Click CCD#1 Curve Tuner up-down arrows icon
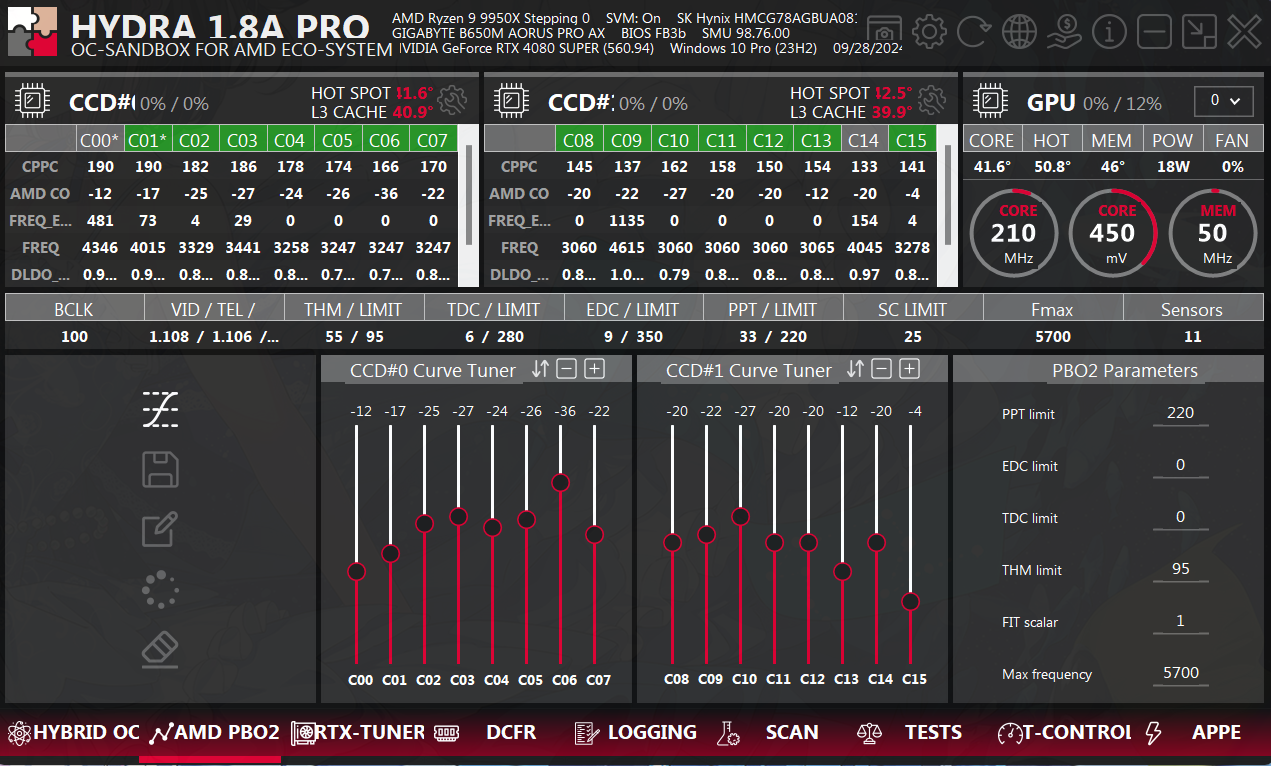The height and width of the screenshot is (766, 1271). coord(854,369)
